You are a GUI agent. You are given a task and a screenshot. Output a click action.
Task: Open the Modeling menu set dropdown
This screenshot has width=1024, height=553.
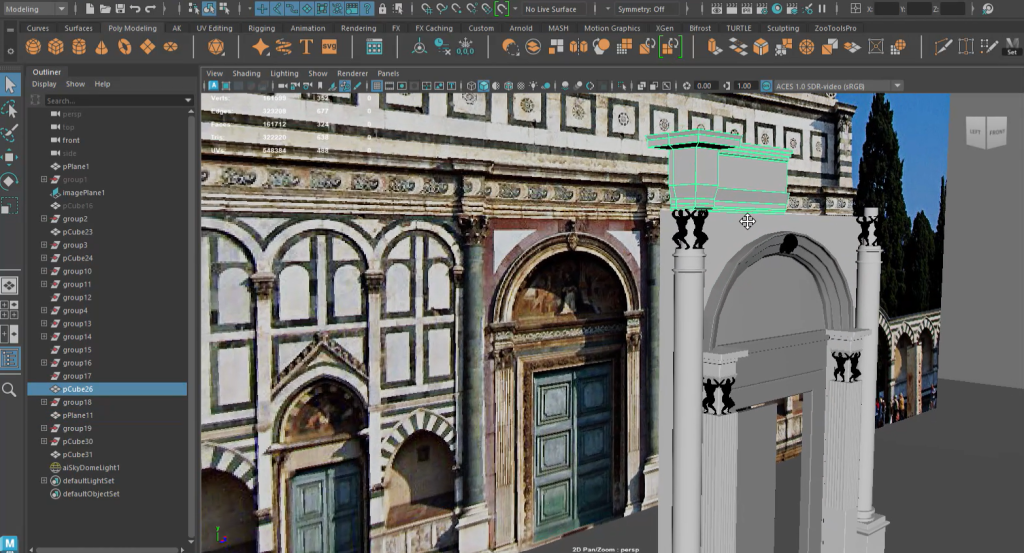35,9
